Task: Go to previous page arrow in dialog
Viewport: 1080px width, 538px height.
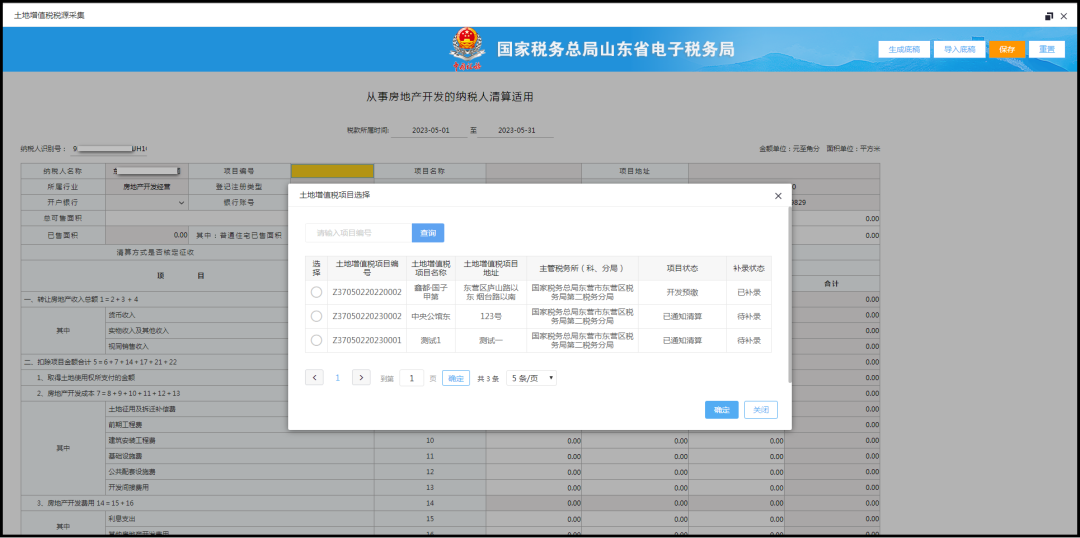Action: 314,377
